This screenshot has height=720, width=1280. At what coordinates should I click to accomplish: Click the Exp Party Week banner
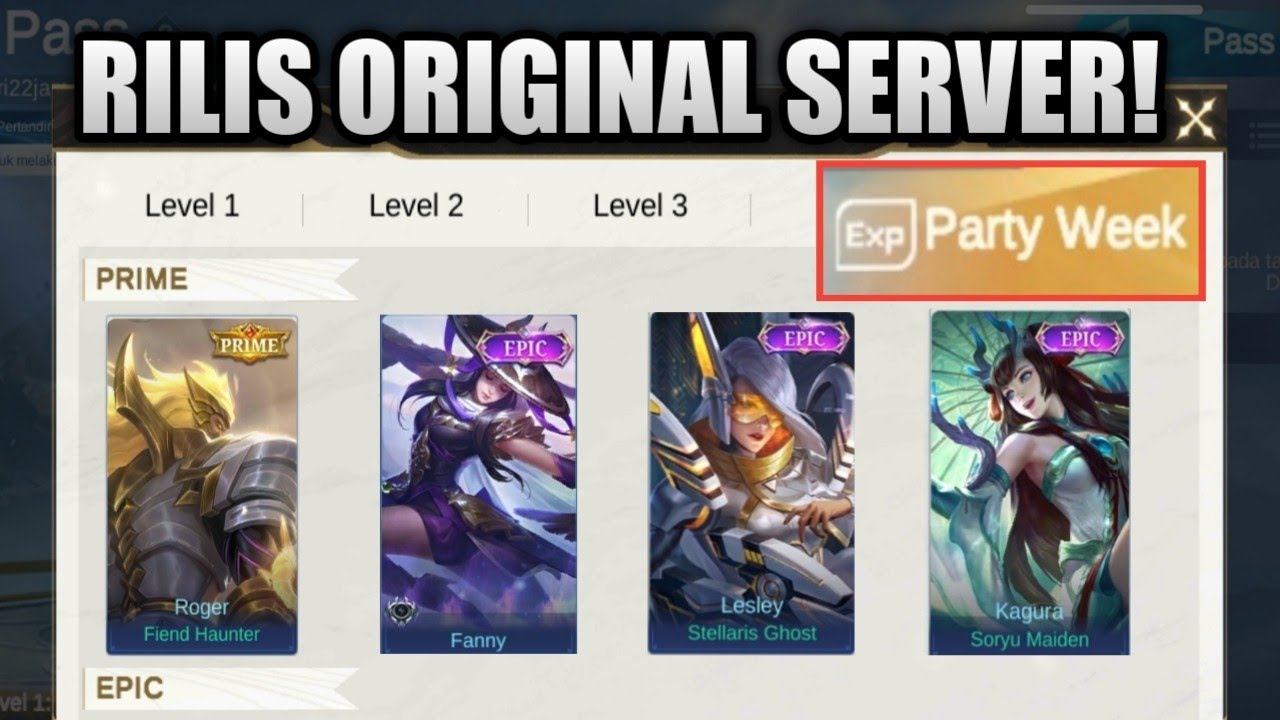pyautogui.click(x=1011, y=231)
